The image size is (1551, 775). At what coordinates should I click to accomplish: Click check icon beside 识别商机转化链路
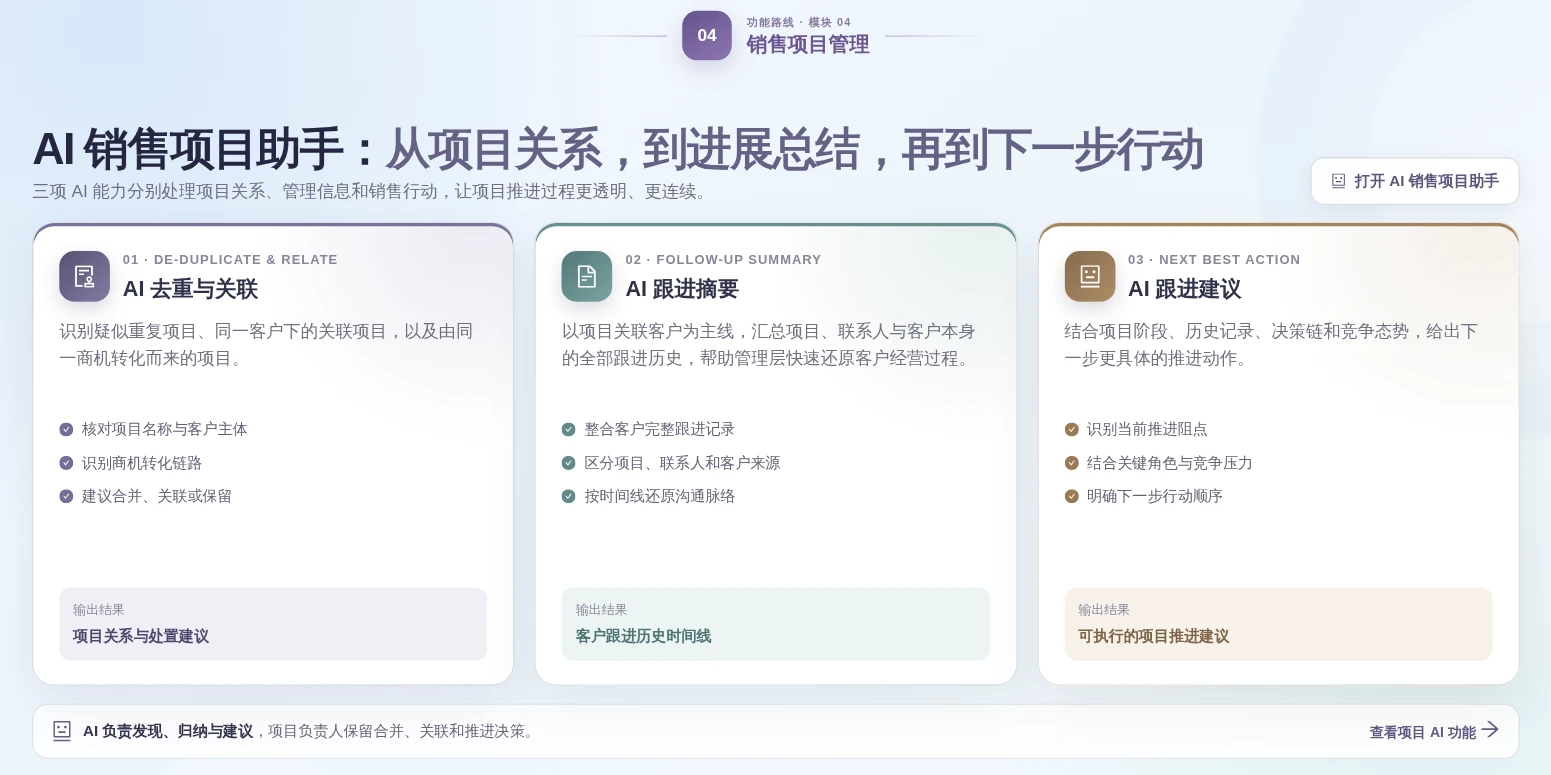tap(66, 463)
